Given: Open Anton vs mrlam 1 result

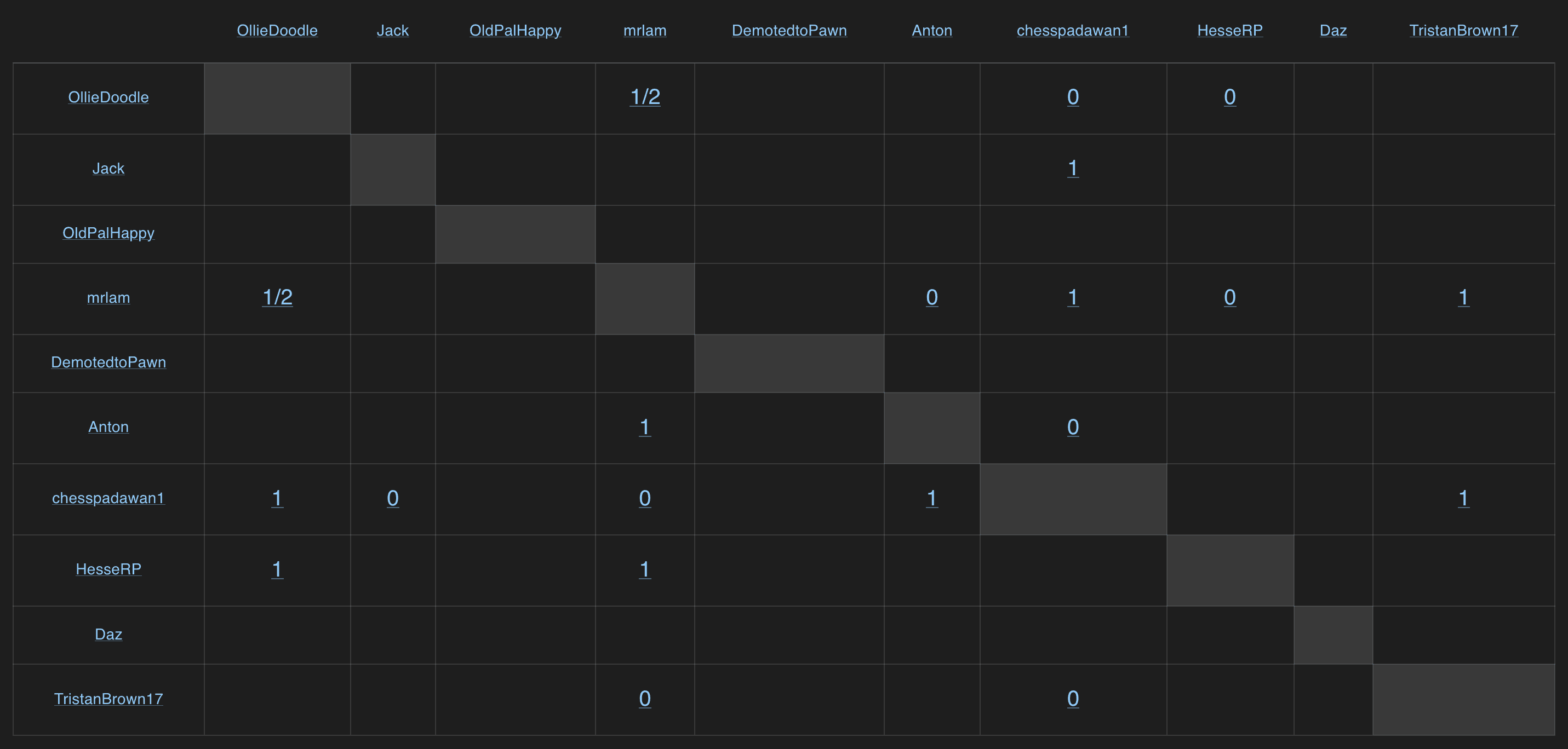Looking at the screenshot, I should [x=645, y=427].
